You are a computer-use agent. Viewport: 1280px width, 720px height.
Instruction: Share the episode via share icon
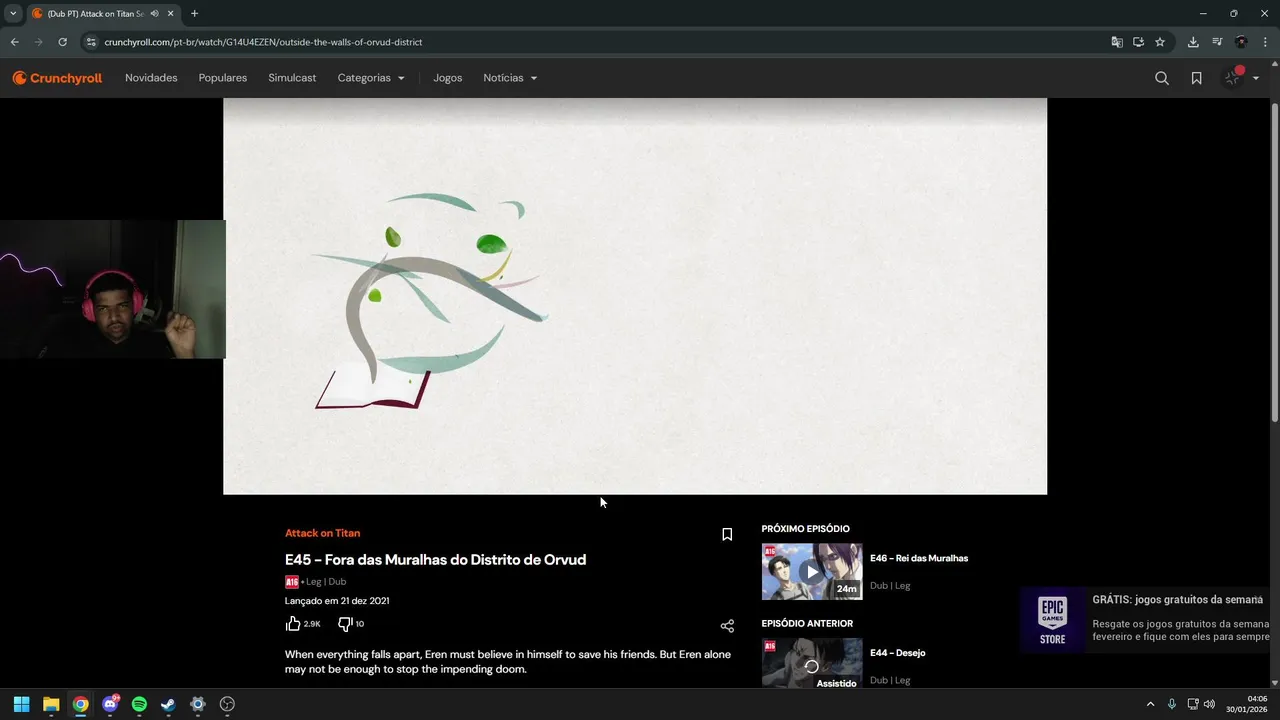(727, 626)
